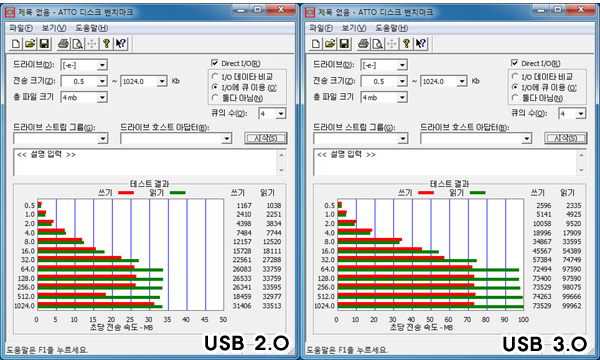Screen dimensions: 600x360
Task: Click Save disk icon in USB 3.0 window
Action: [x=344, y=44]
